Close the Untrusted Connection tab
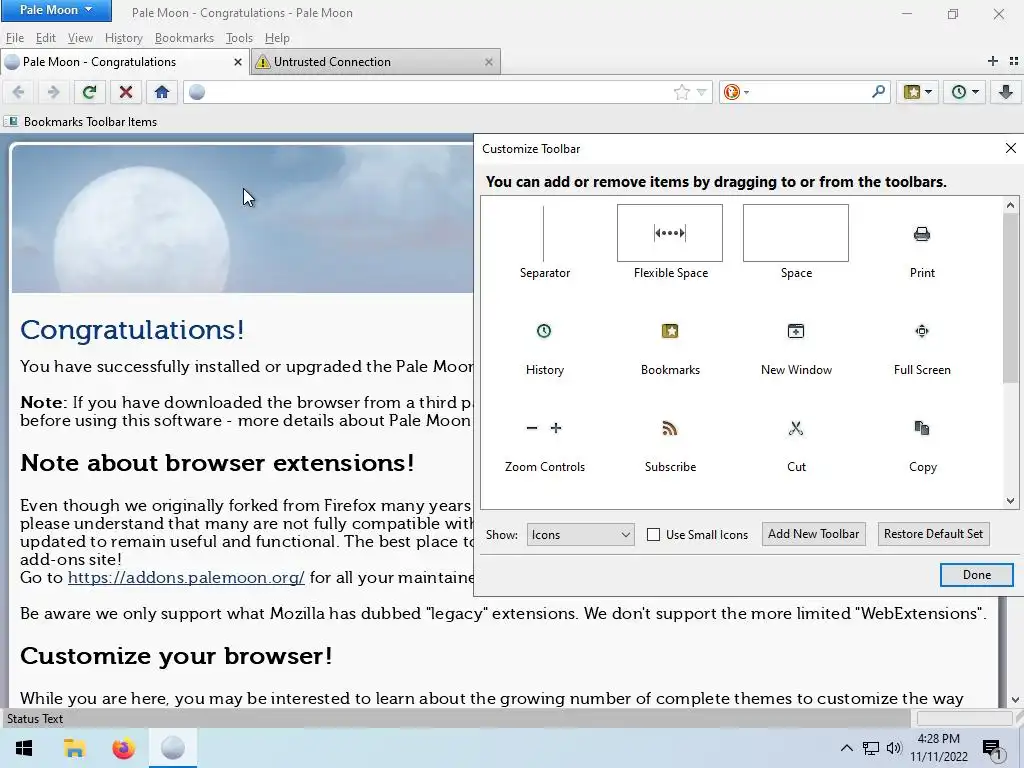This screenshot has width=1024, height=768. click(488, 61)
